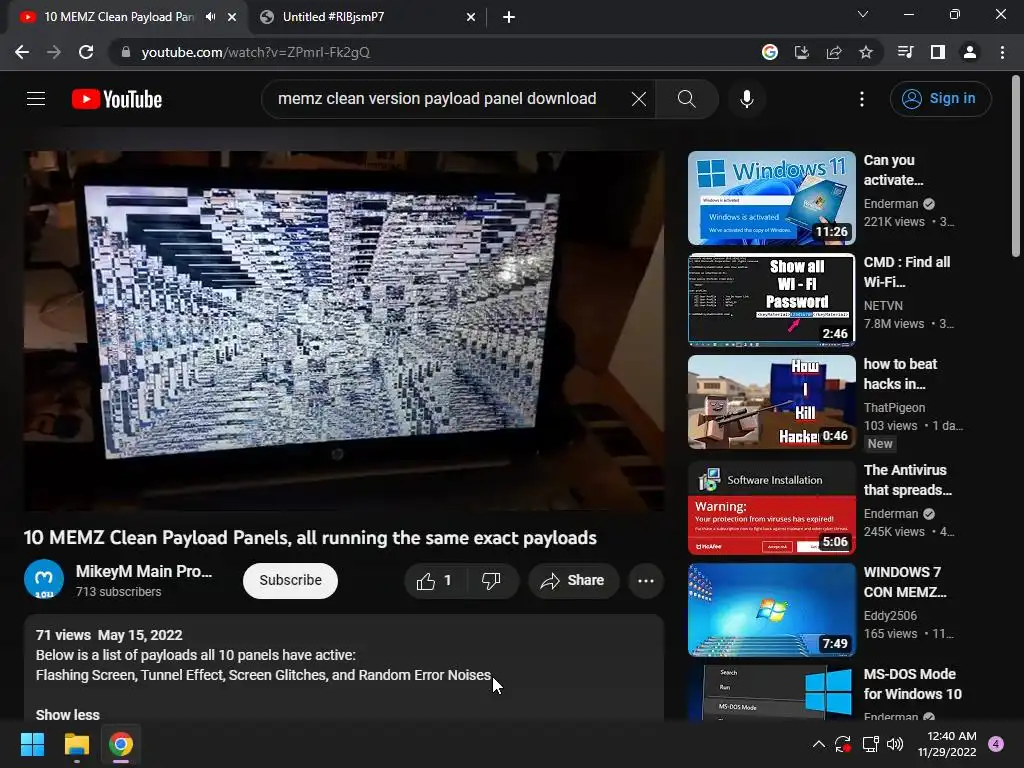Click the video player to pause

(344, 331)
